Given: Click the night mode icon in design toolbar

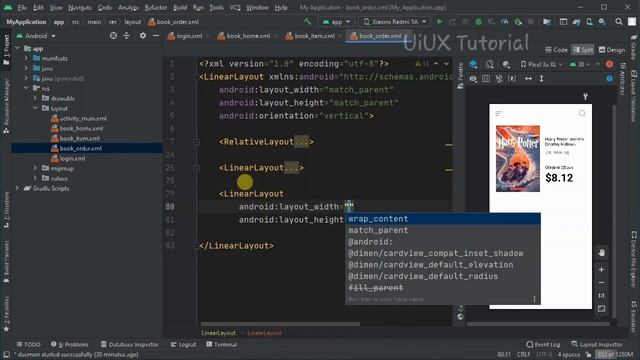Looking at the screenshot, I should tap(506, 64).
